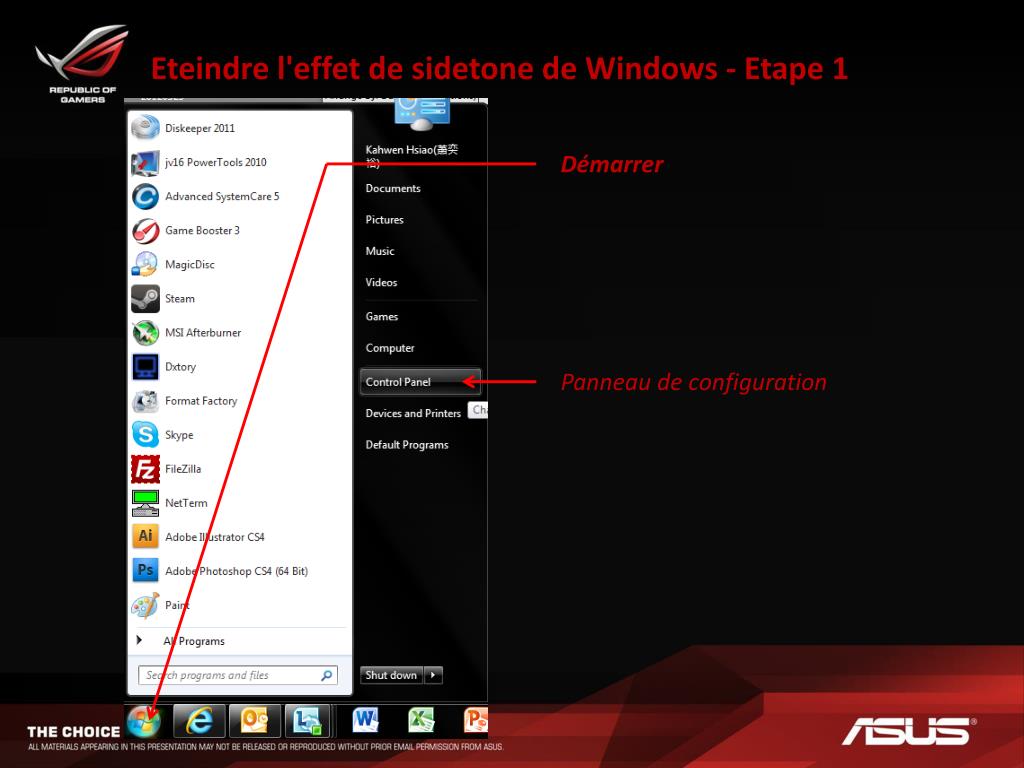The width and height of the screenshot is (1024, 768).
Task: Open MSI Afterburner icon
Action: click(145, 332)
